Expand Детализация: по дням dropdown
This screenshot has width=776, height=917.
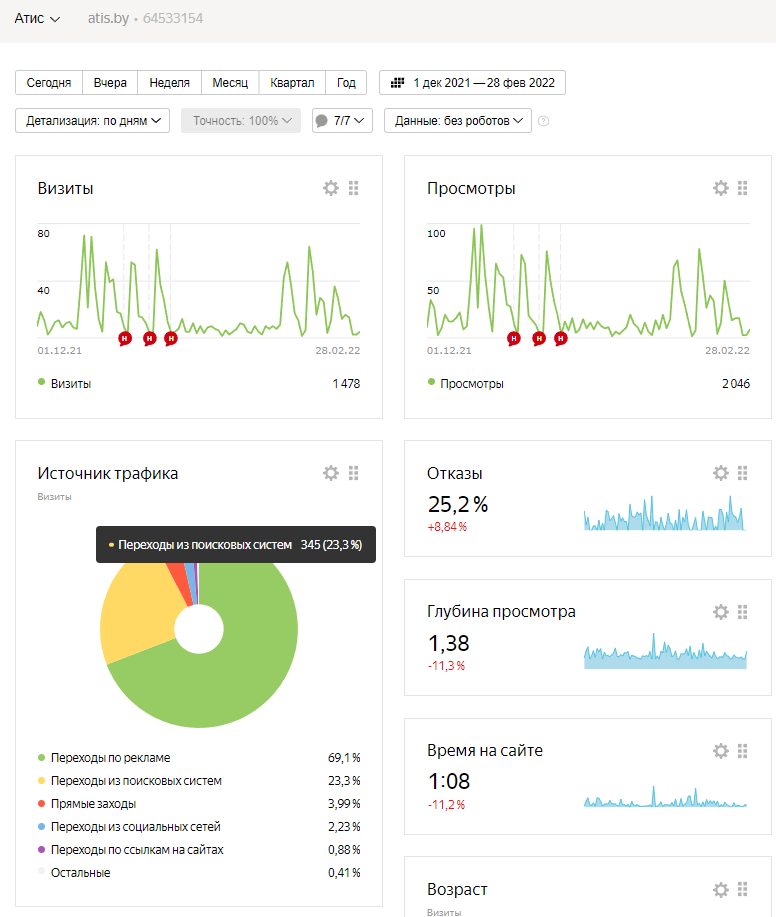(x=92, y=121)
